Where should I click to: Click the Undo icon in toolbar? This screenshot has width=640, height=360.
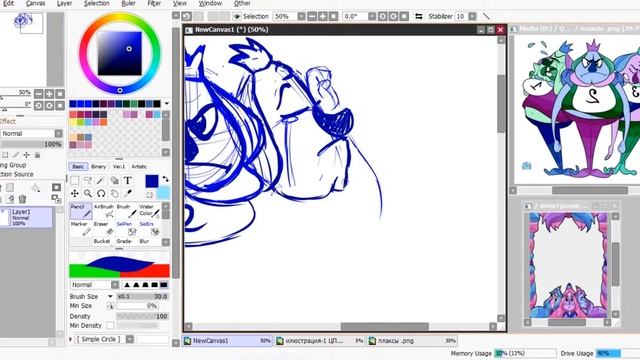tap(187, 16)
